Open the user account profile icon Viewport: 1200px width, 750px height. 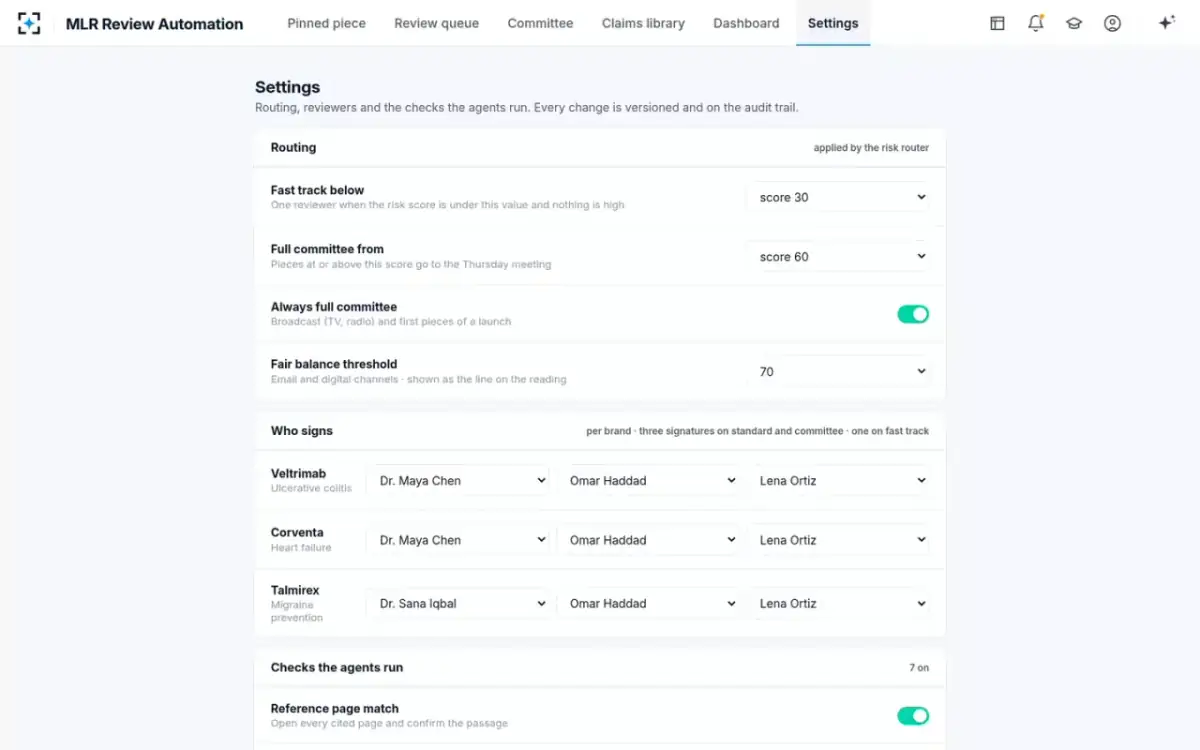point(1112,23)
